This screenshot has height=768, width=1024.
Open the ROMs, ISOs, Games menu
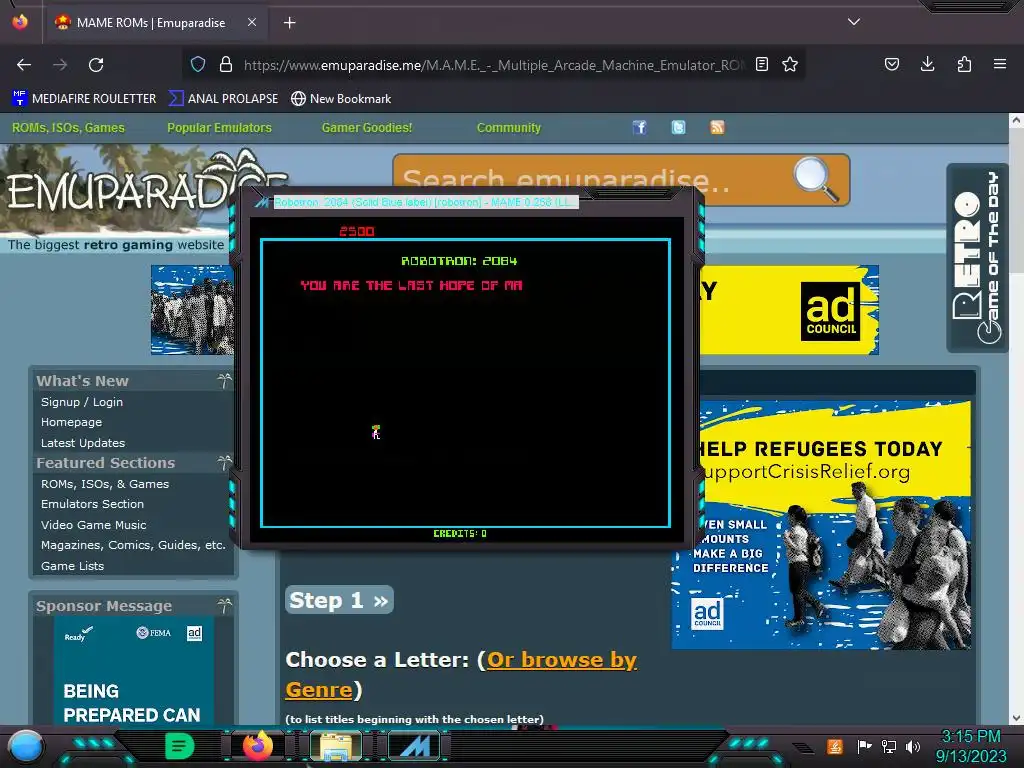point(68,128)
